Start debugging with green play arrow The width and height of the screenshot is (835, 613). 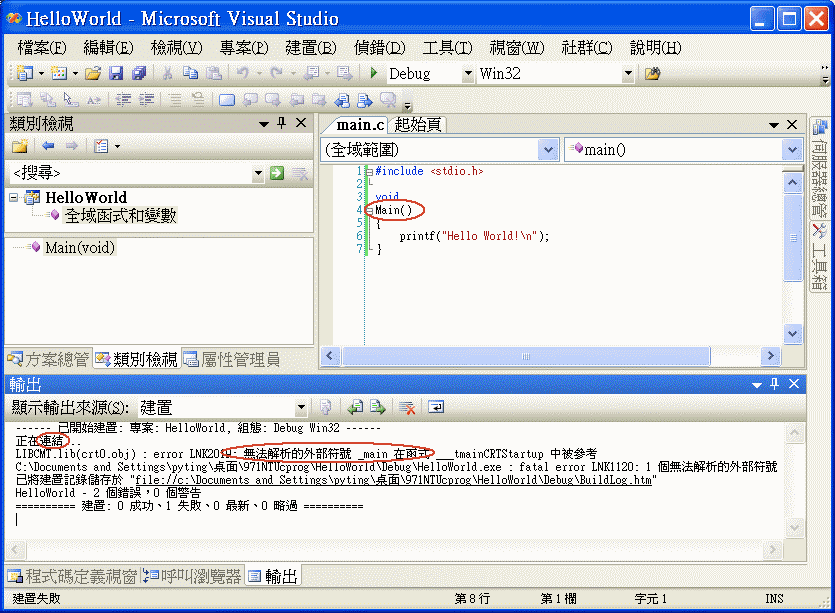click(373, 73)
